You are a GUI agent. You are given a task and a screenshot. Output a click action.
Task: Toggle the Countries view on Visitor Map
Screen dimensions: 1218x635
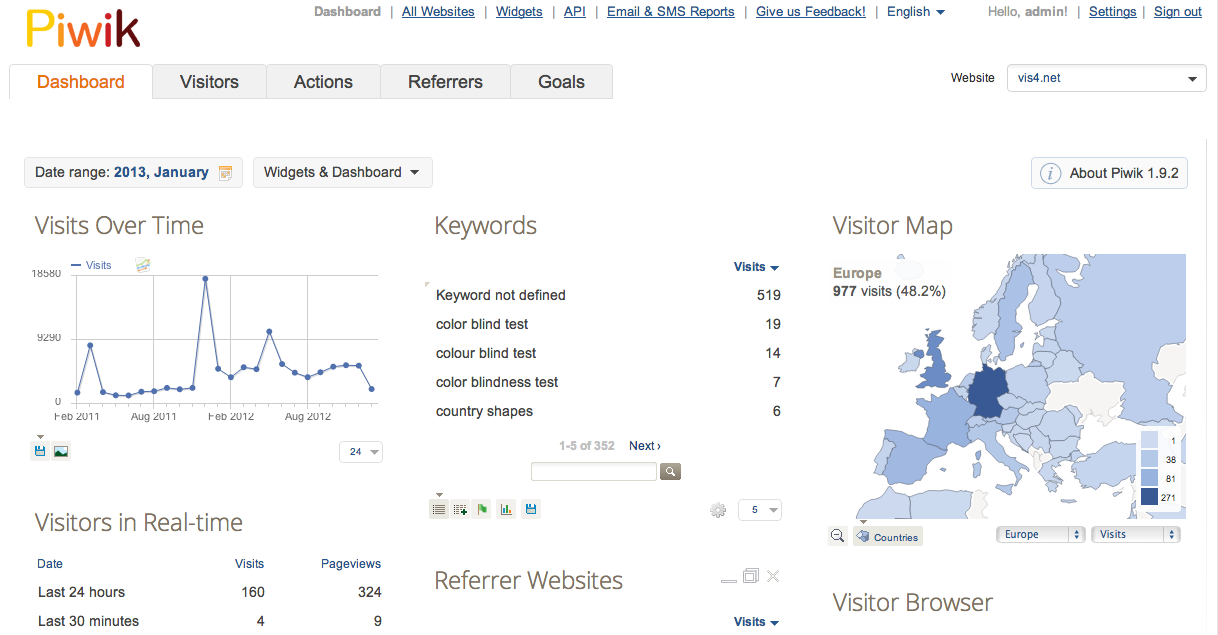coord(888,536)
